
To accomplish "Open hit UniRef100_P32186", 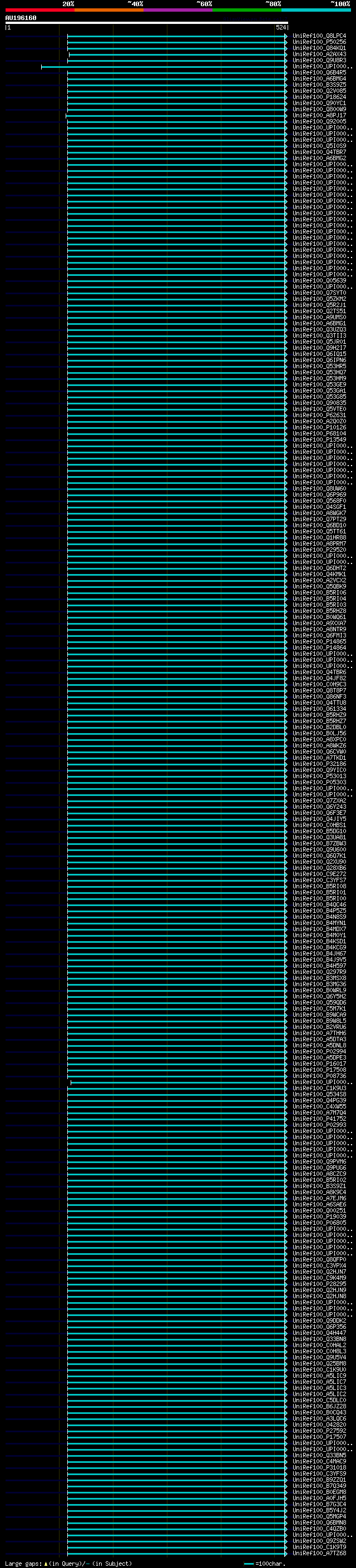I will coord(319,764).
